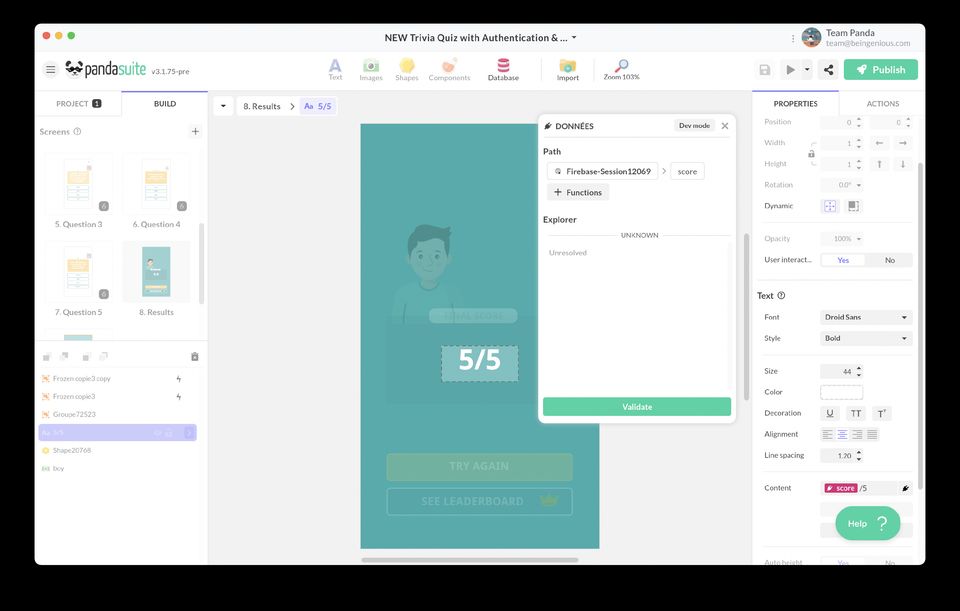Image resolution: width=960 pixels, height=611 pixels.
Task: Toggle Dev mode in the Données panel
Action: pos(694,126)
